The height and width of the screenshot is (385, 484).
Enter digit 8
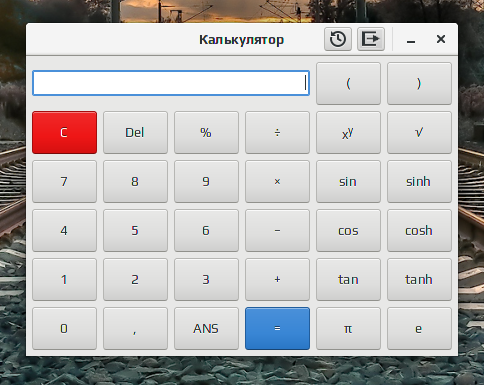coord(135,181)
